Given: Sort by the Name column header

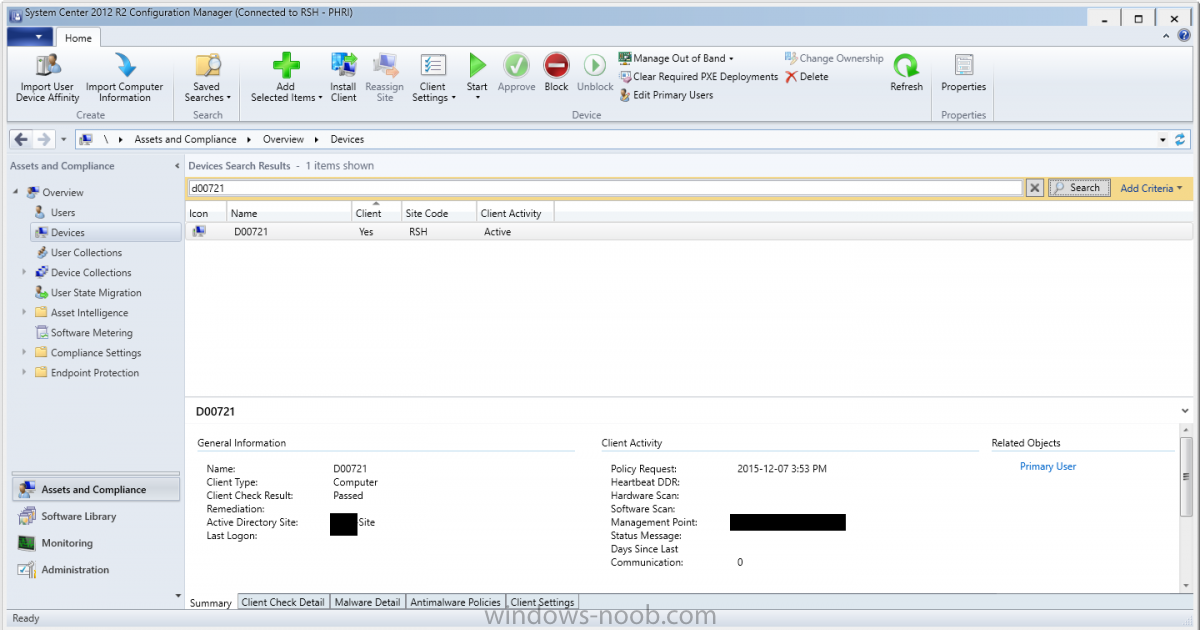Looking at the screenshot, I should (x=288, y=213).
